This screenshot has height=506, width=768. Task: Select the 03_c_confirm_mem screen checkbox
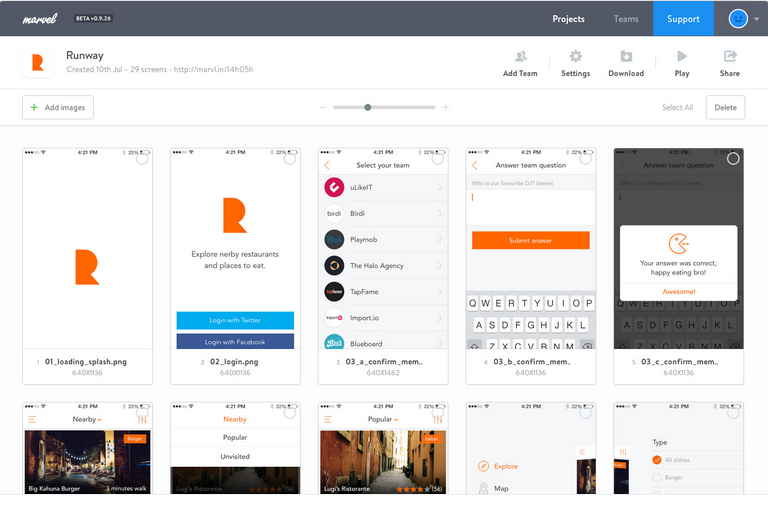733,158
